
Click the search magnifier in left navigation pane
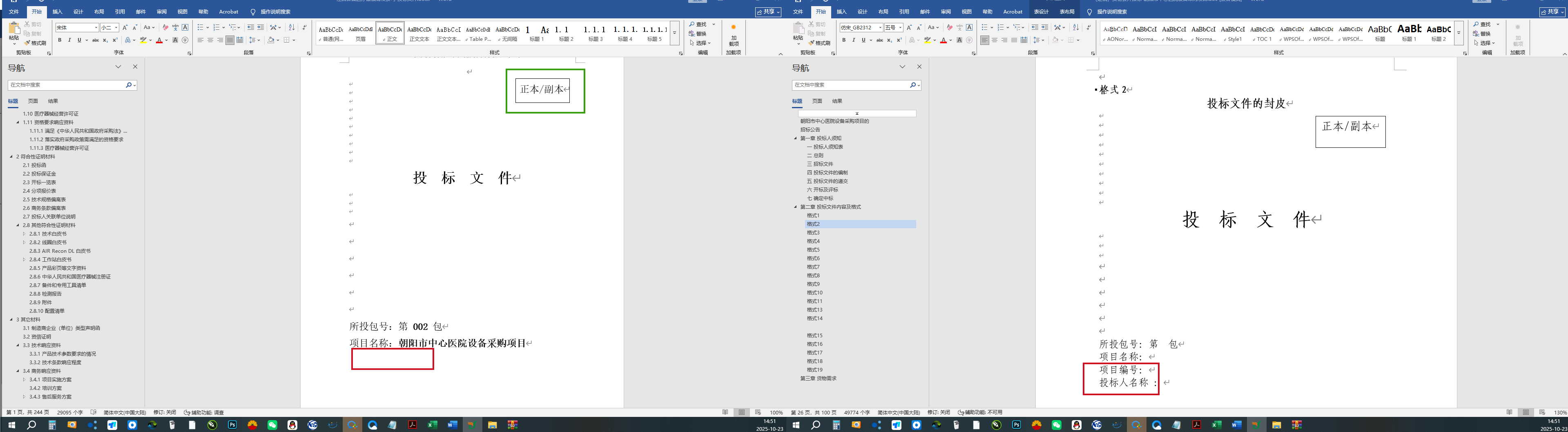[129, 85]
